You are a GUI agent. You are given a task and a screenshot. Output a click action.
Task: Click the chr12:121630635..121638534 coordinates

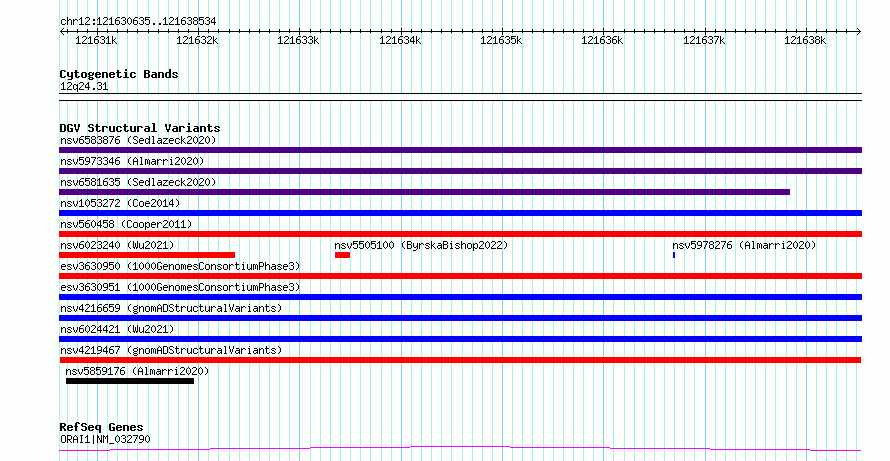138,22
